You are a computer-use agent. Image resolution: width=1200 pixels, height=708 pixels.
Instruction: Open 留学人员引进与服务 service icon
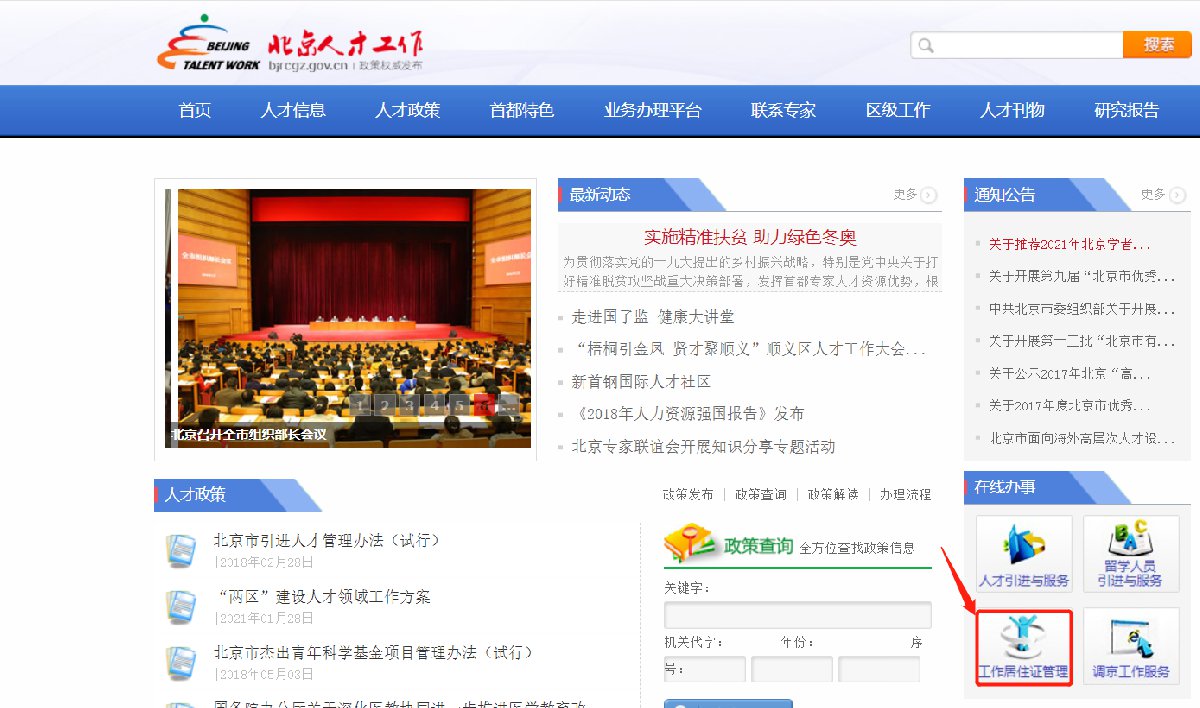(x=1131, y=553)
